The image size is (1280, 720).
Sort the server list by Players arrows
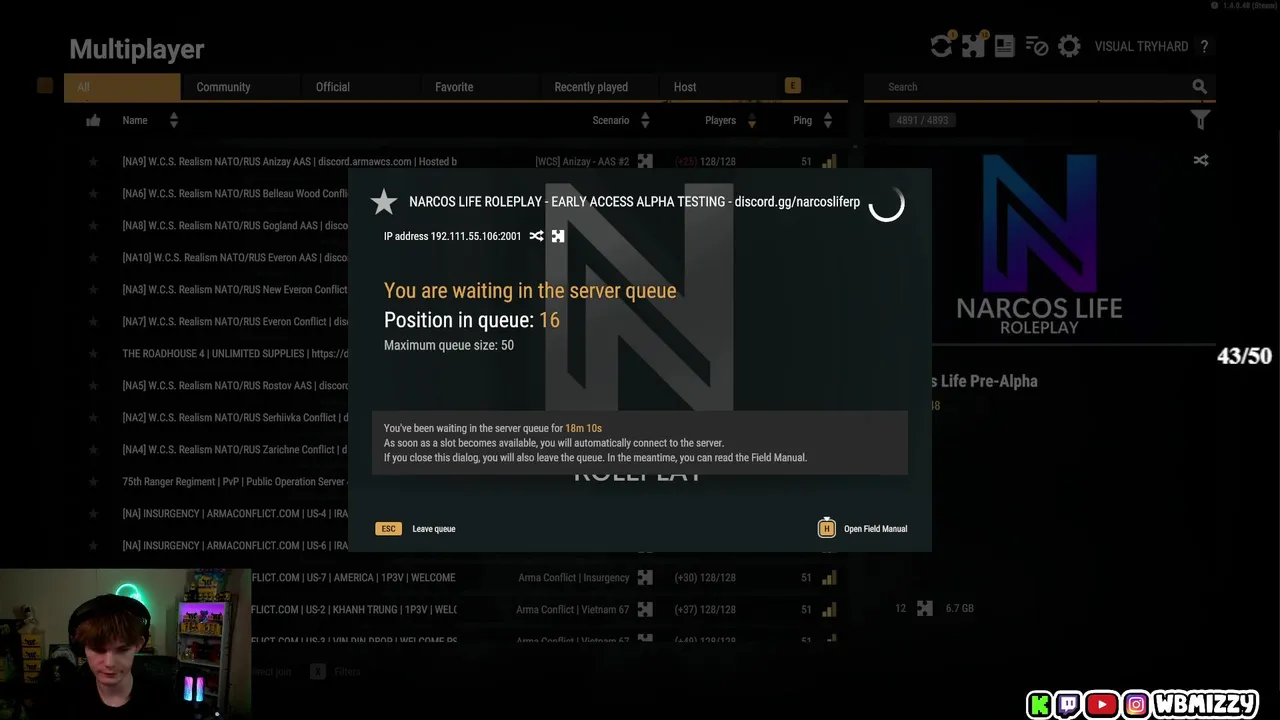(752, 120)
